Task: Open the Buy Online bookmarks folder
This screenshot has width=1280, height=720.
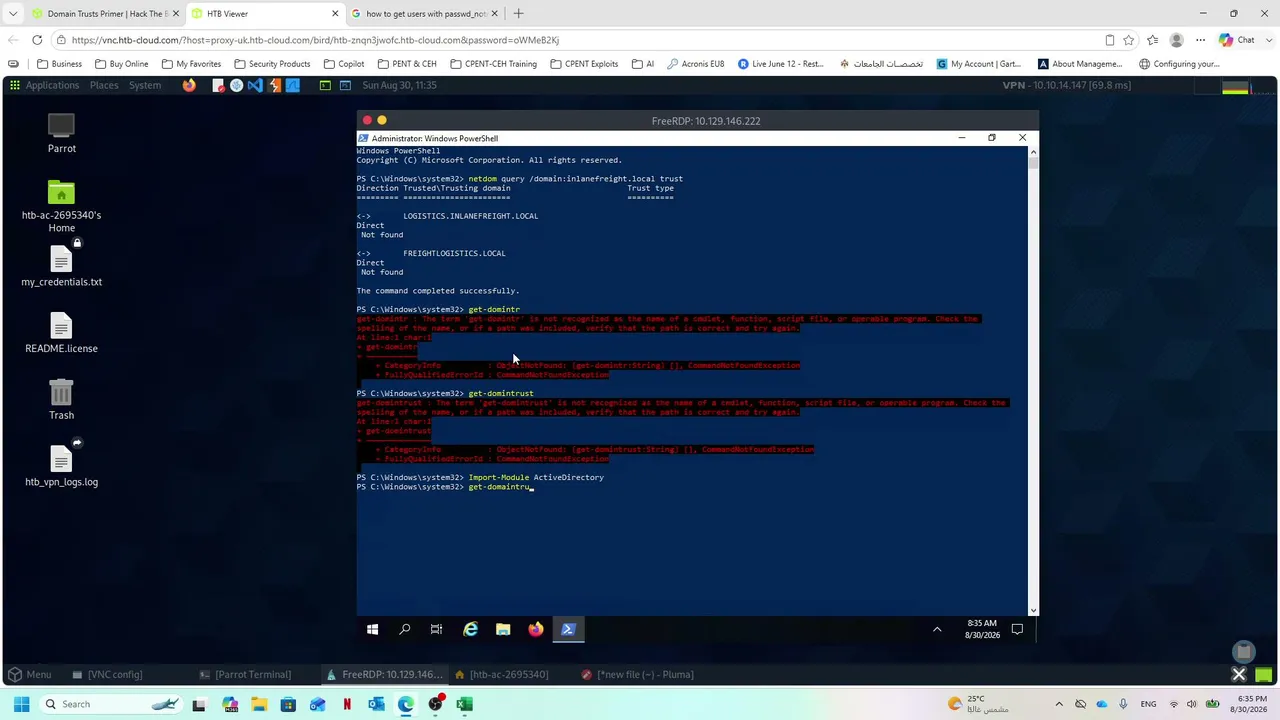Action: (x=121, y=64)
